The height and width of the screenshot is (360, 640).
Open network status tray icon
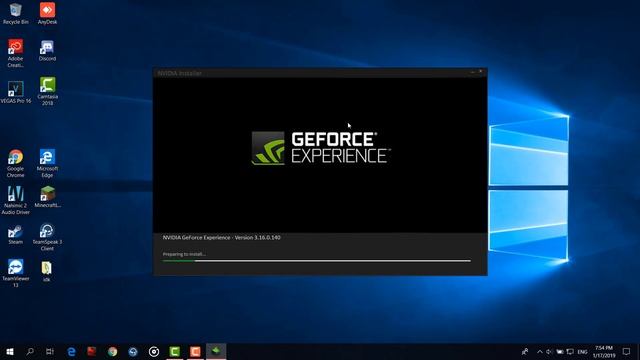click(x=570, y=351)
